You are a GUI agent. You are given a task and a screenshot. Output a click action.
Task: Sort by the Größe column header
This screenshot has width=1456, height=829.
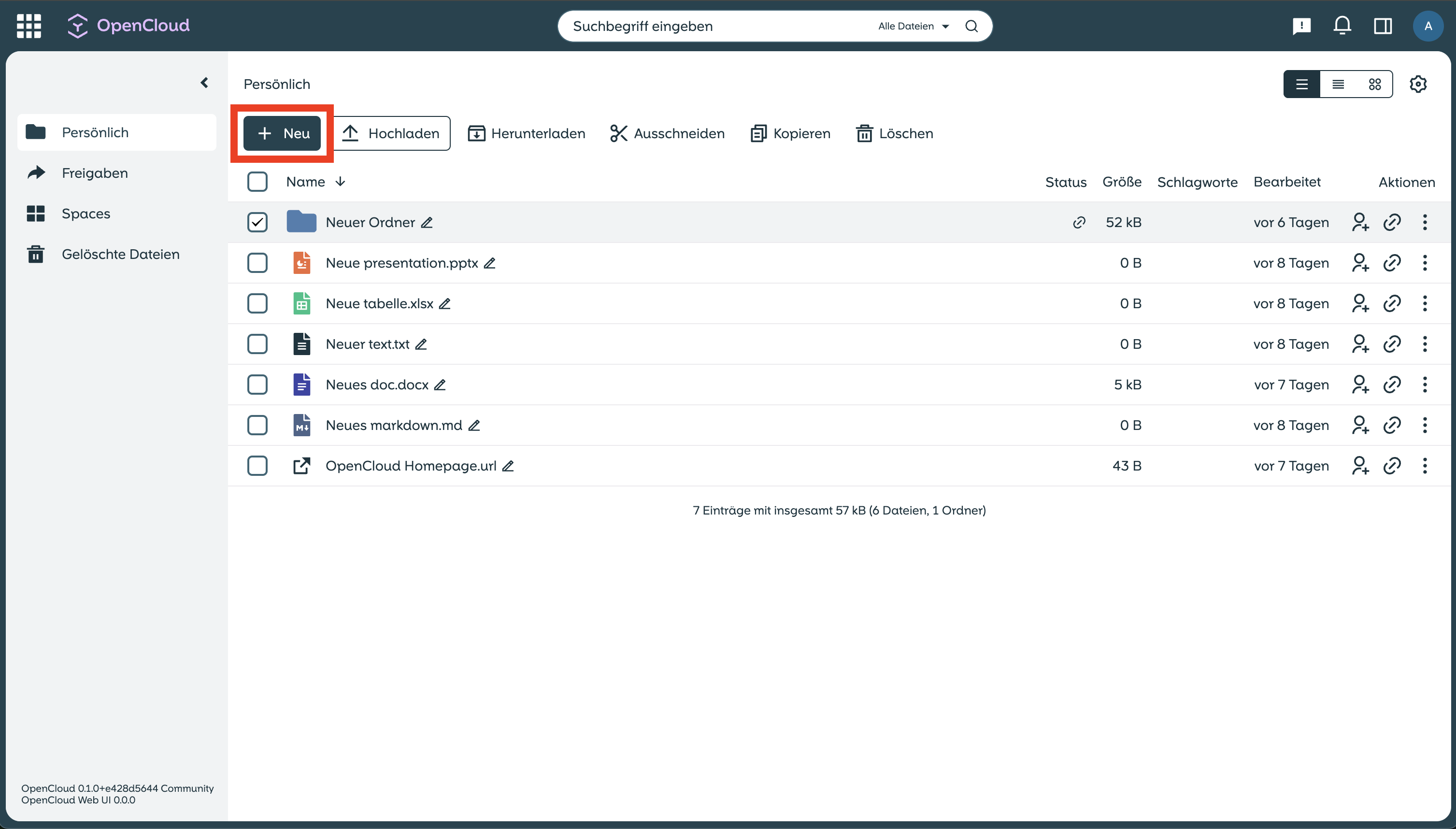1122,182
